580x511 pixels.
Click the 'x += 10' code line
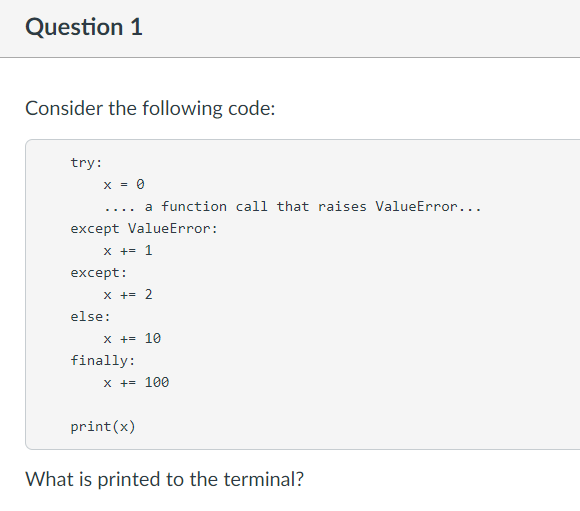[132, 339]
